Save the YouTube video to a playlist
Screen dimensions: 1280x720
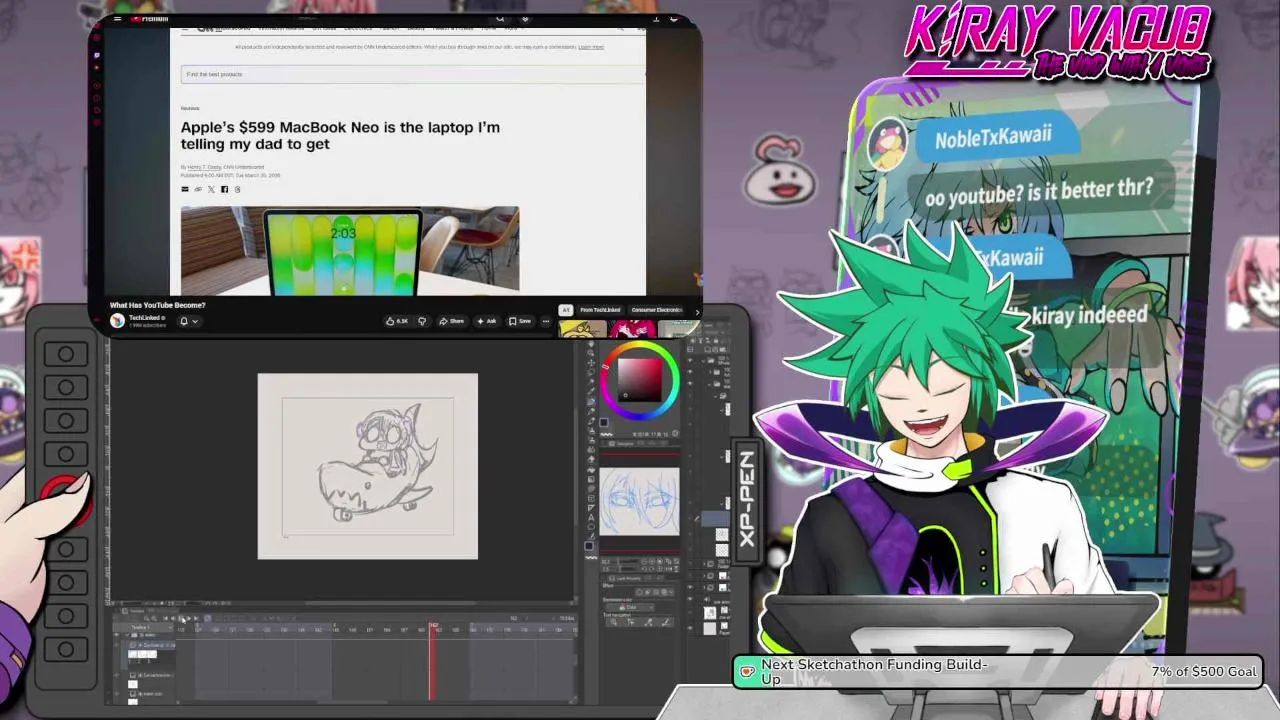click(x=520, y=321)
